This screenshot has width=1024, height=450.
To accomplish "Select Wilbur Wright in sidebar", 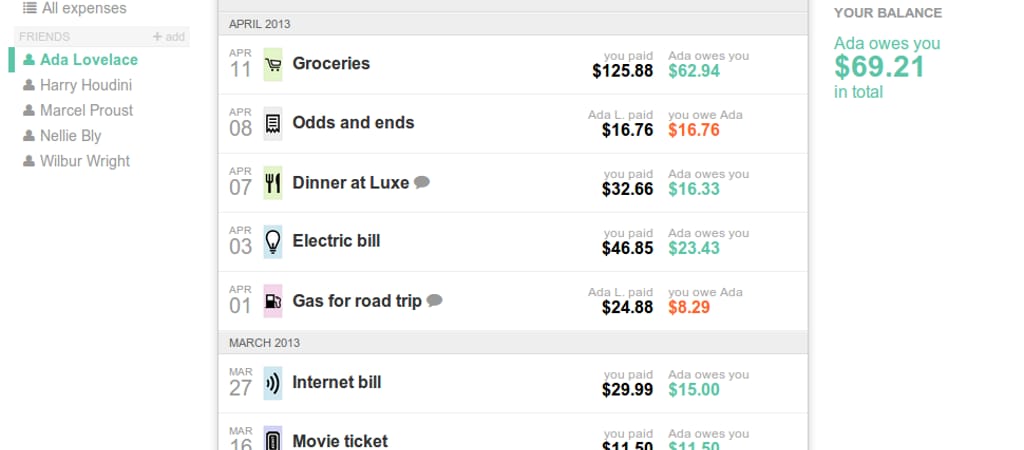I will coord(84,161).
